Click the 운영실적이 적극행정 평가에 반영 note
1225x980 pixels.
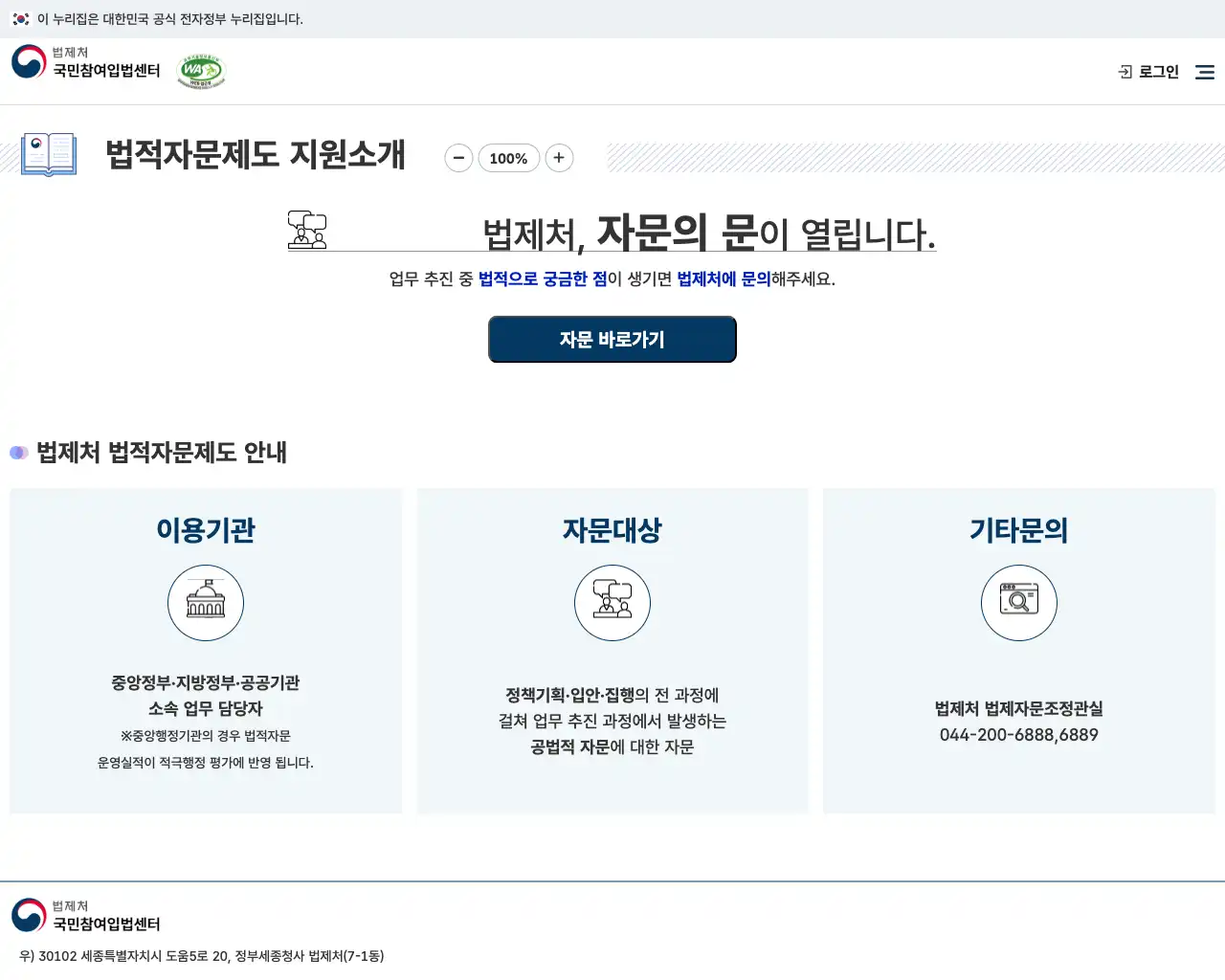(x=206, y=763)
